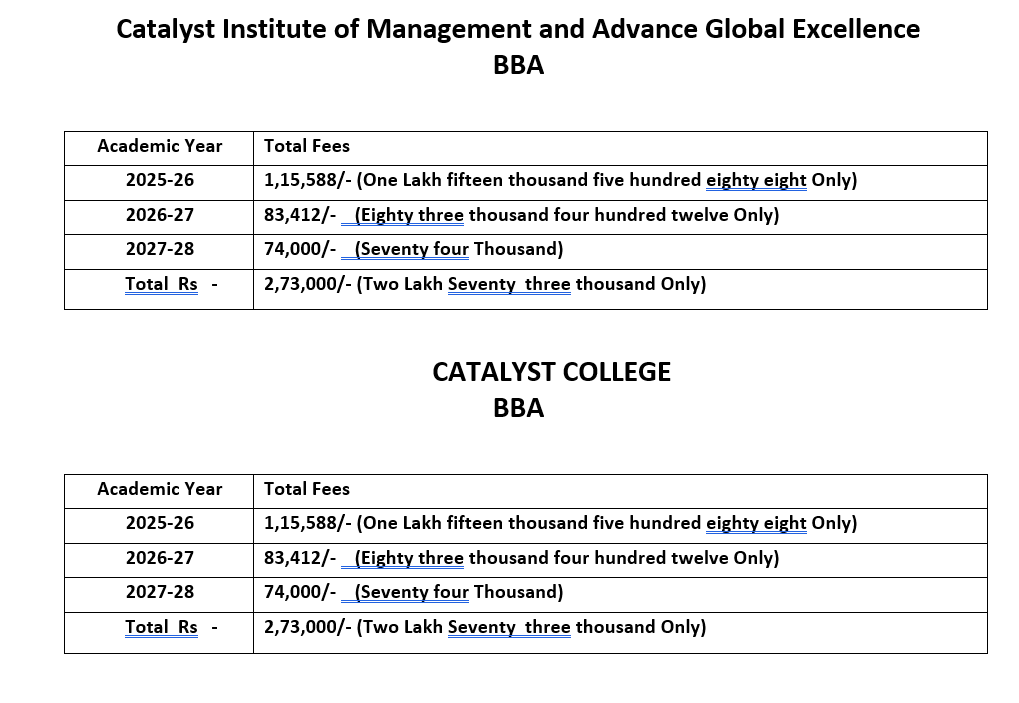Select Total Fees header in the top table
Viewport: 1019px width, 703px height.
pyautogui.click(x=307, y=146)
